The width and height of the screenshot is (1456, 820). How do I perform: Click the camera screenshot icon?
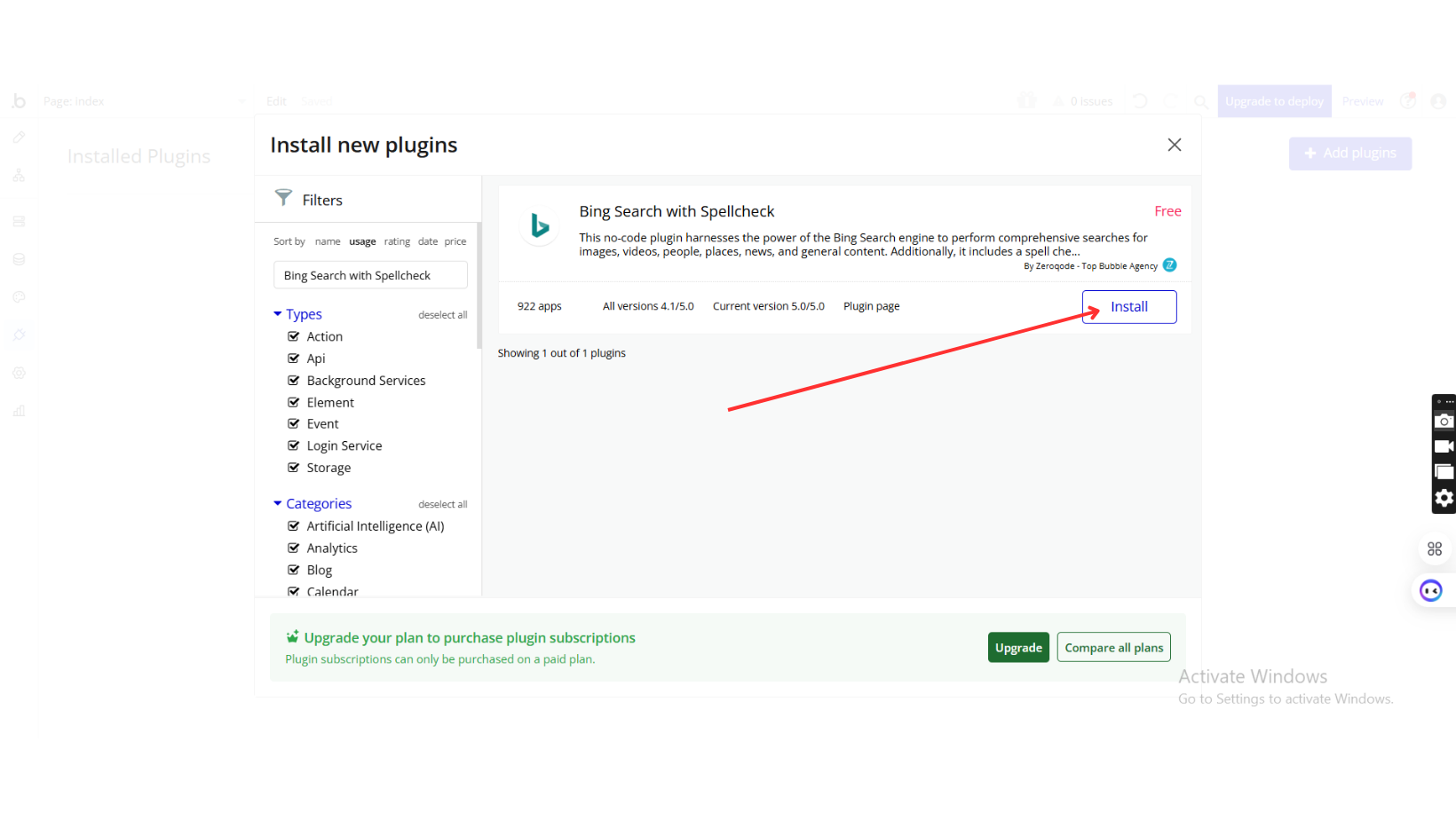(1444, 422)
